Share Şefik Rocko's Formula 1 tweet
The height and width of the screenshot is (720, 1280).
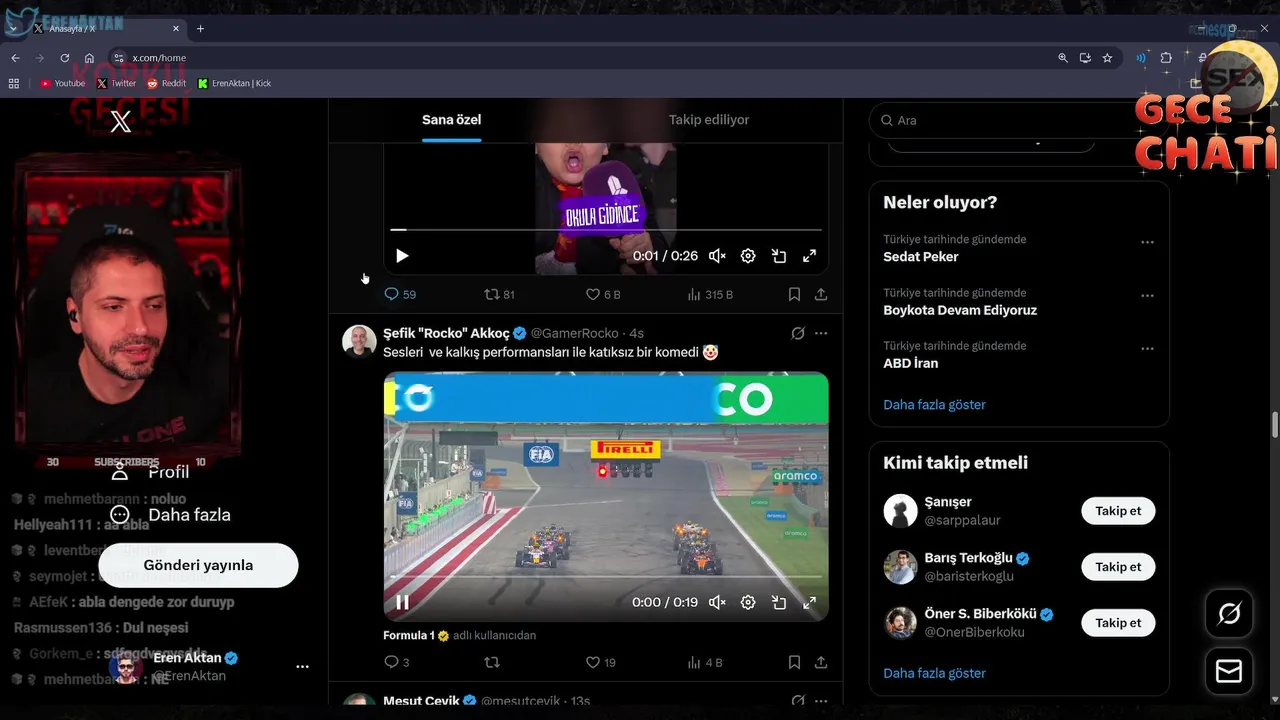coord(821,662)
